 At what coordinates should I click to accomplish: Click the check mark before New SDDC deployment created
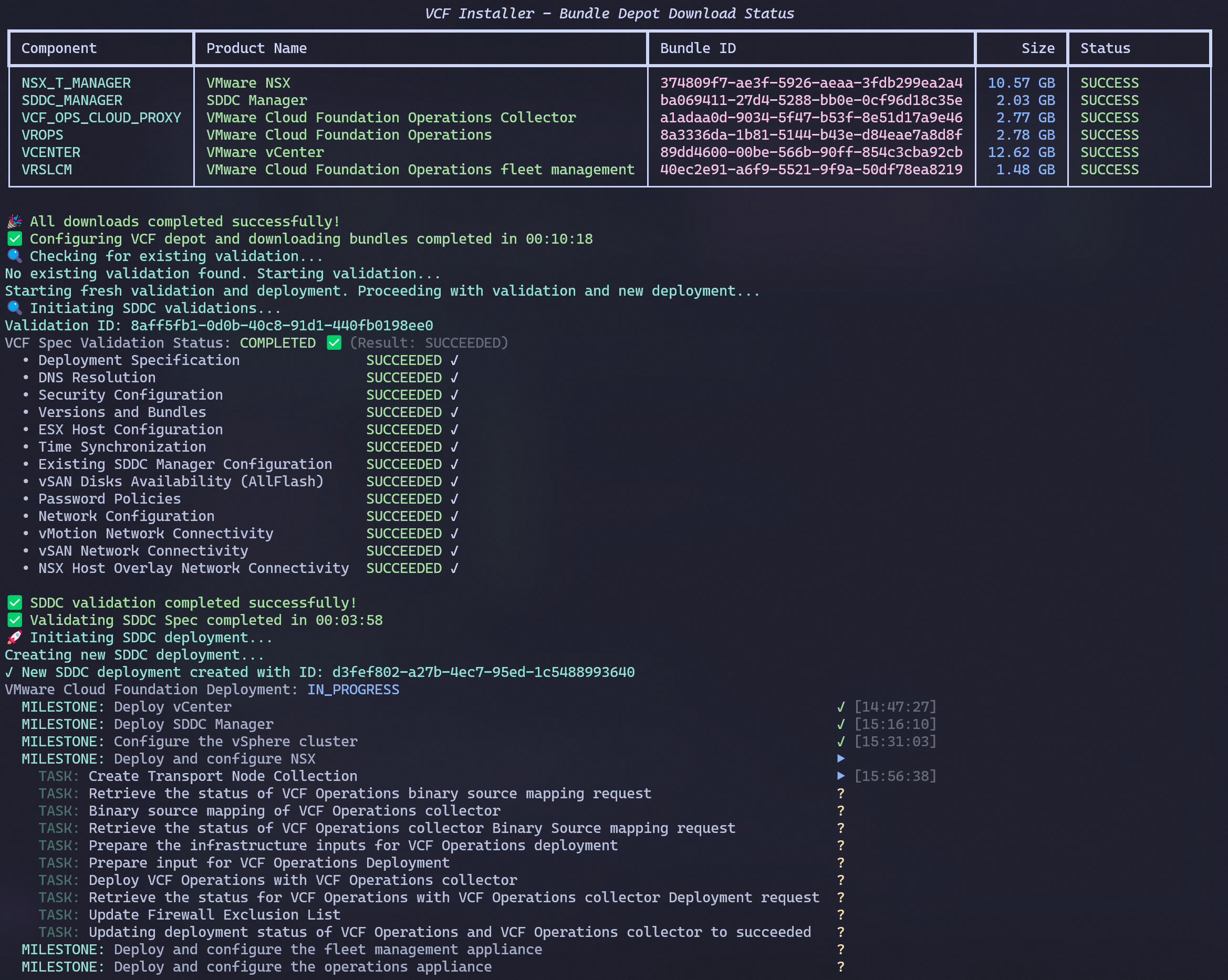click(9, 672)
